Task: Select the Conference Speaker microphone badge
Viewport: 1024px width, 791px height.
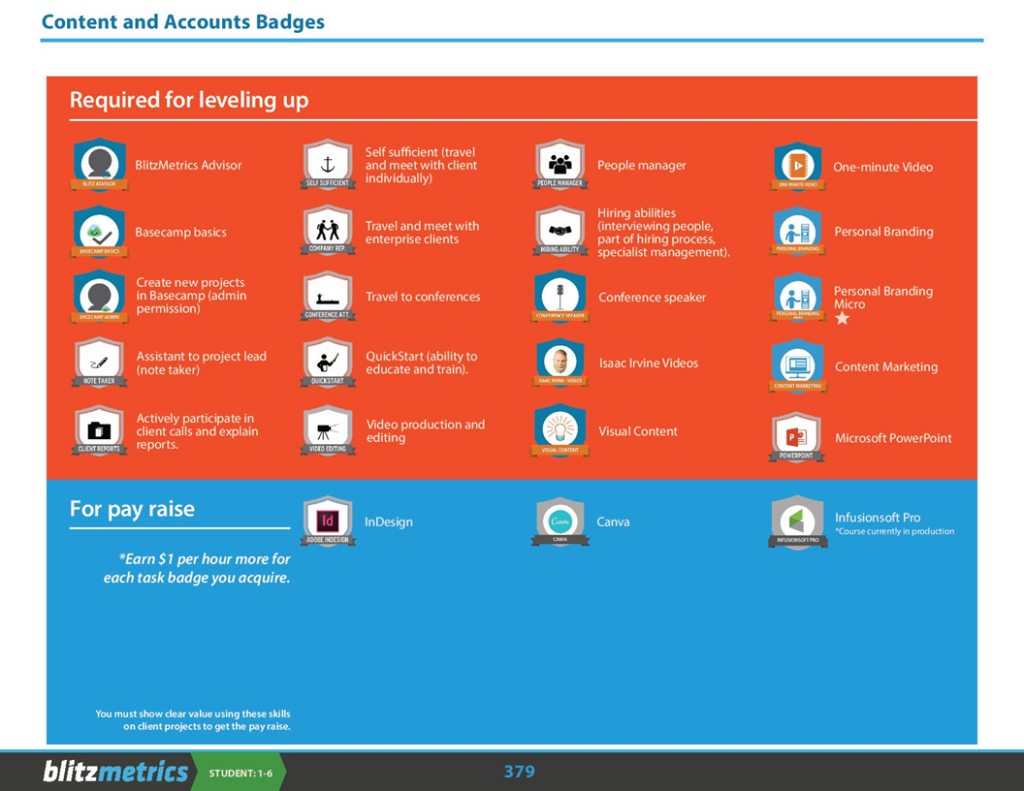Action: [x=560, y=297]
